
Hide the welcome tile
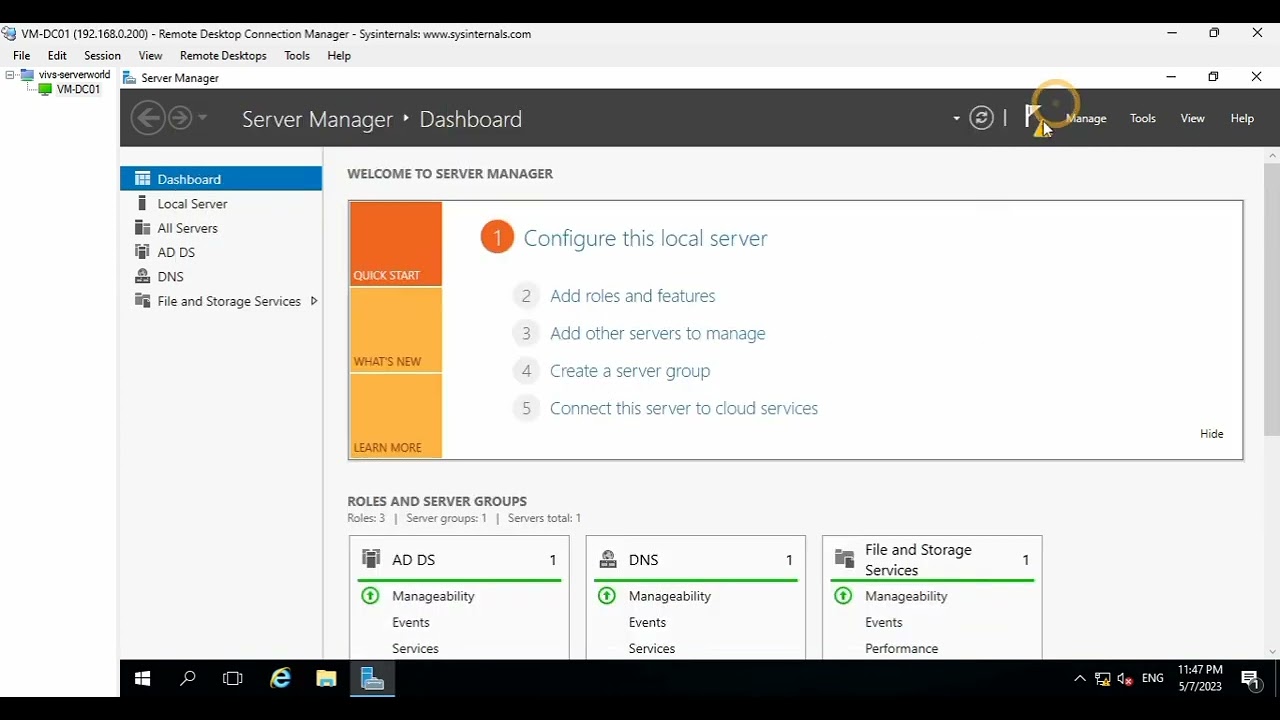[x=1211, y=434]
